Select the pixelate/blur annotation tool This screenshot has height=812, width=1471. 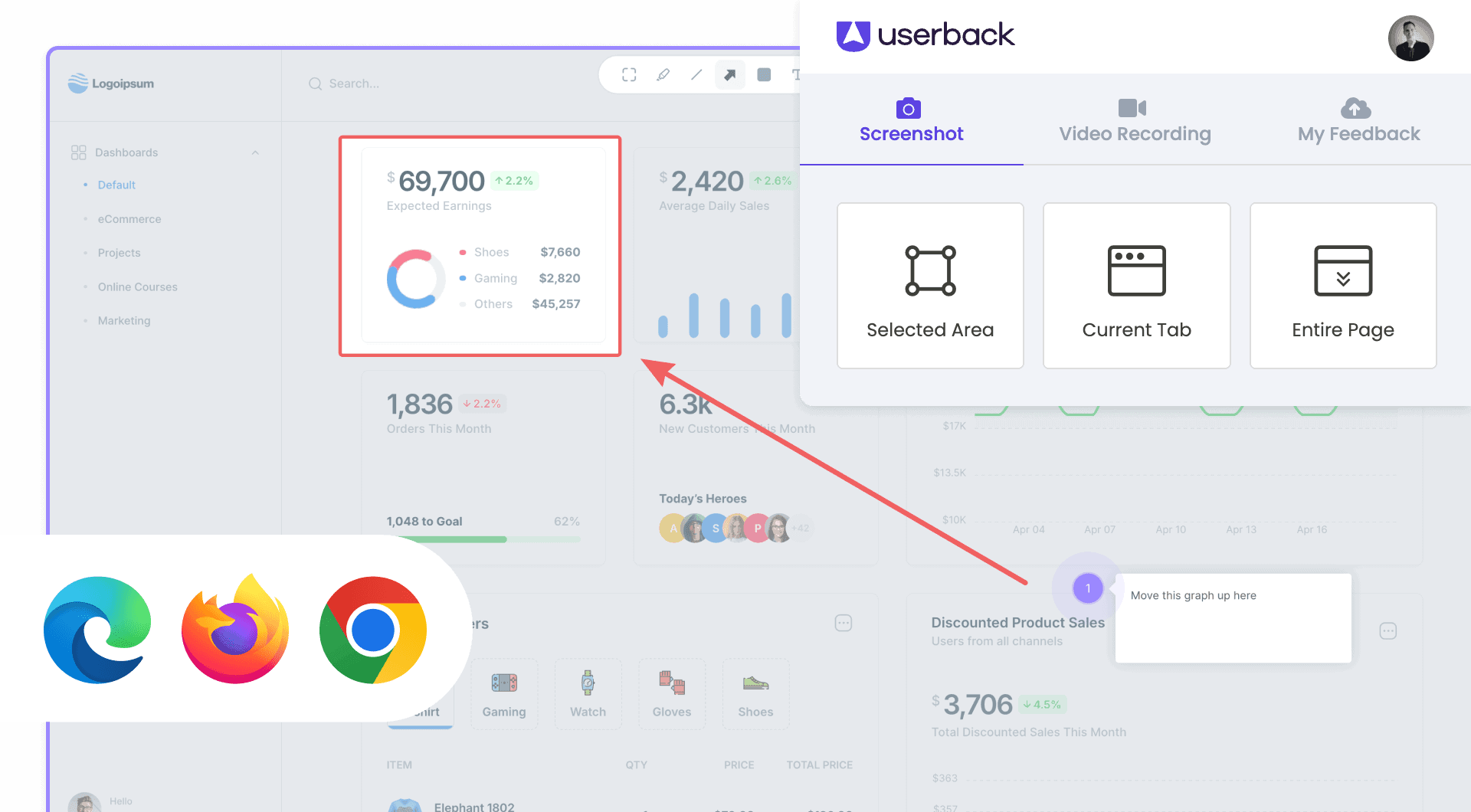click(x=764, y=75)
